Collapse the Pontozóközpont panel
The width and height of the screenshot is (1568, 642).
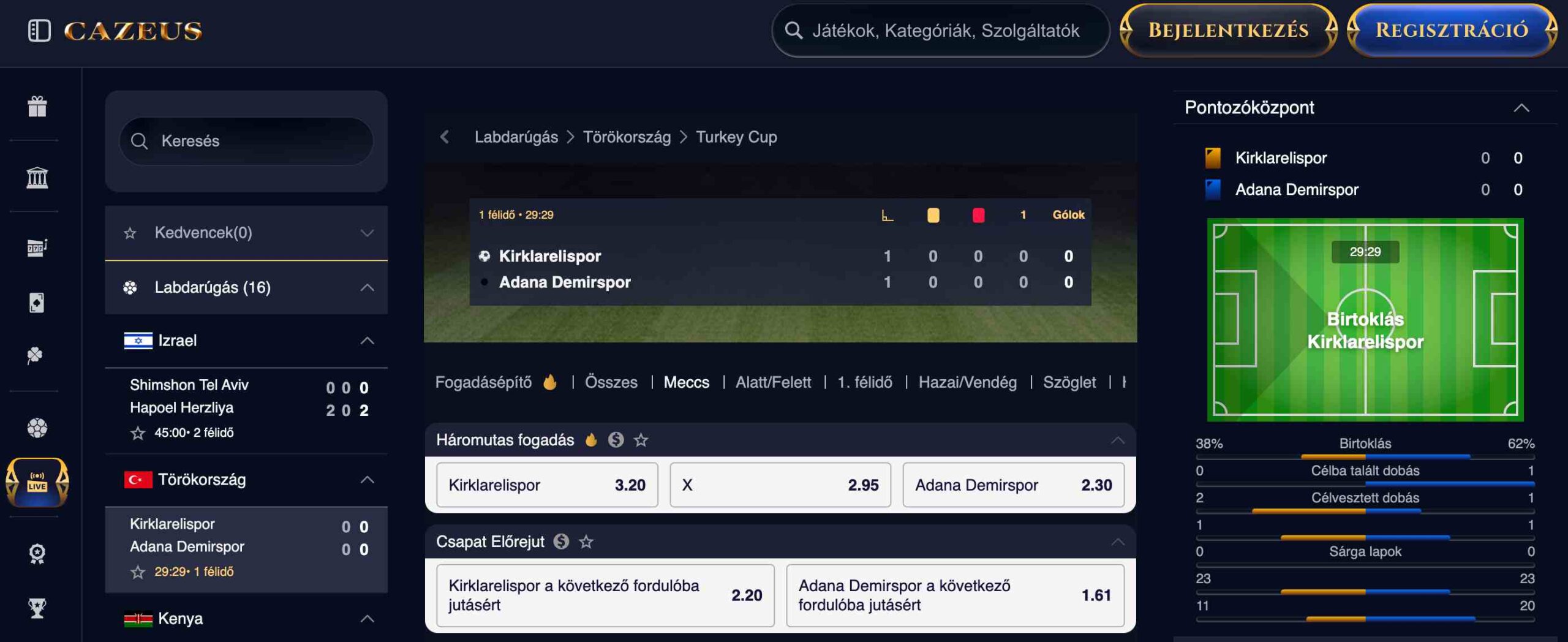1521,108
